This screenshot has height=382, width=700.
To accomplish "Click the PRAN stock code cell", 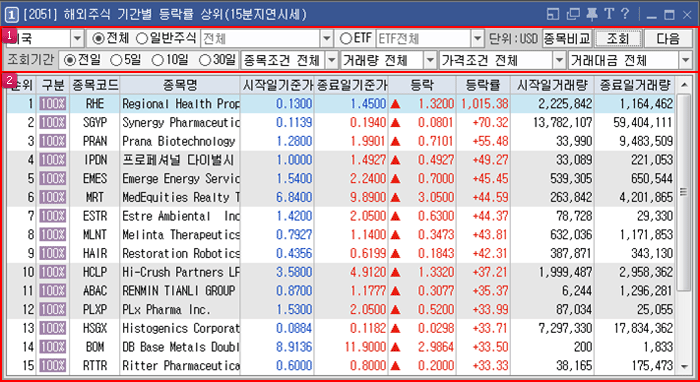I will pos(95,141).
